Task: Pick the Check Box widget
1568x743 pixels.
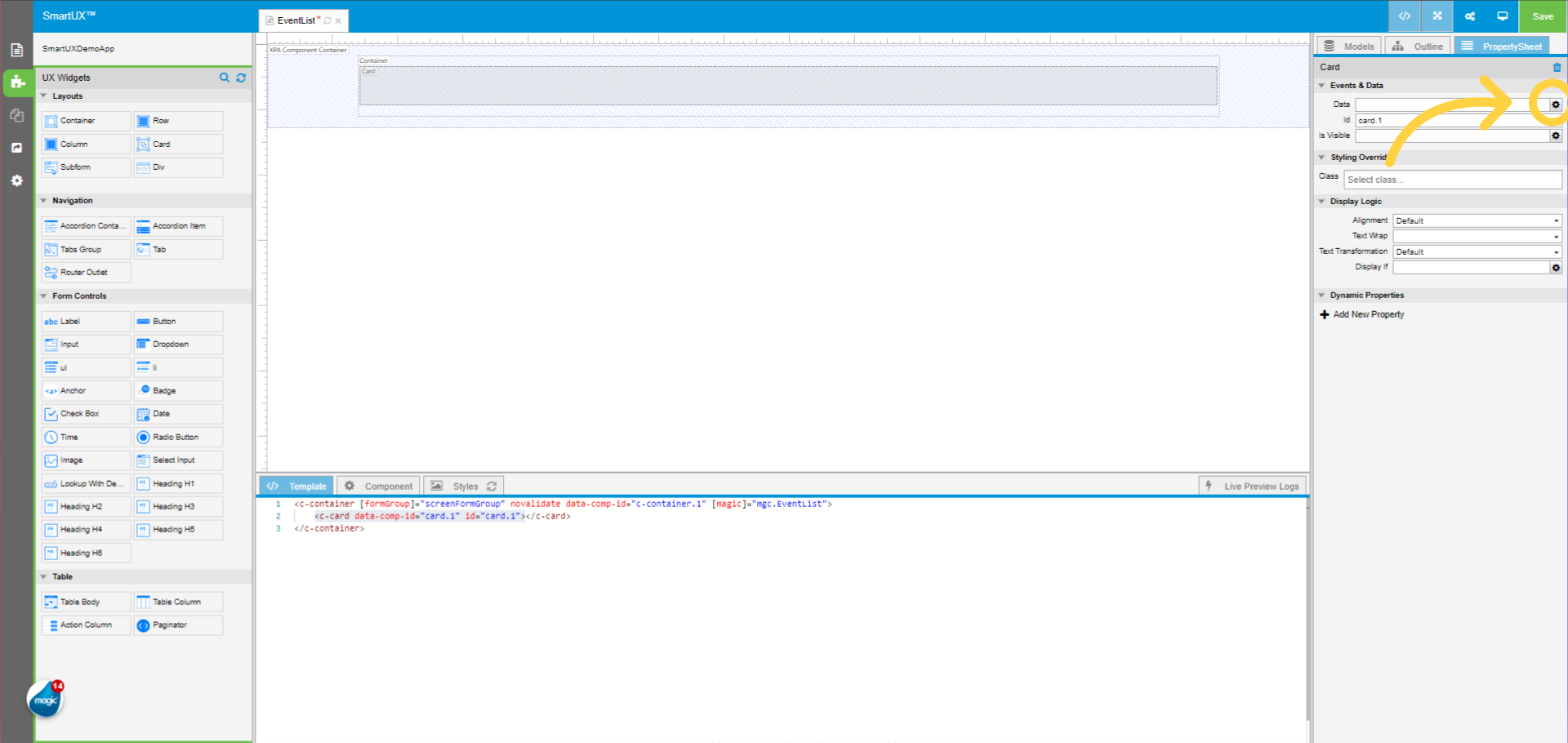Action: point(87,414)
